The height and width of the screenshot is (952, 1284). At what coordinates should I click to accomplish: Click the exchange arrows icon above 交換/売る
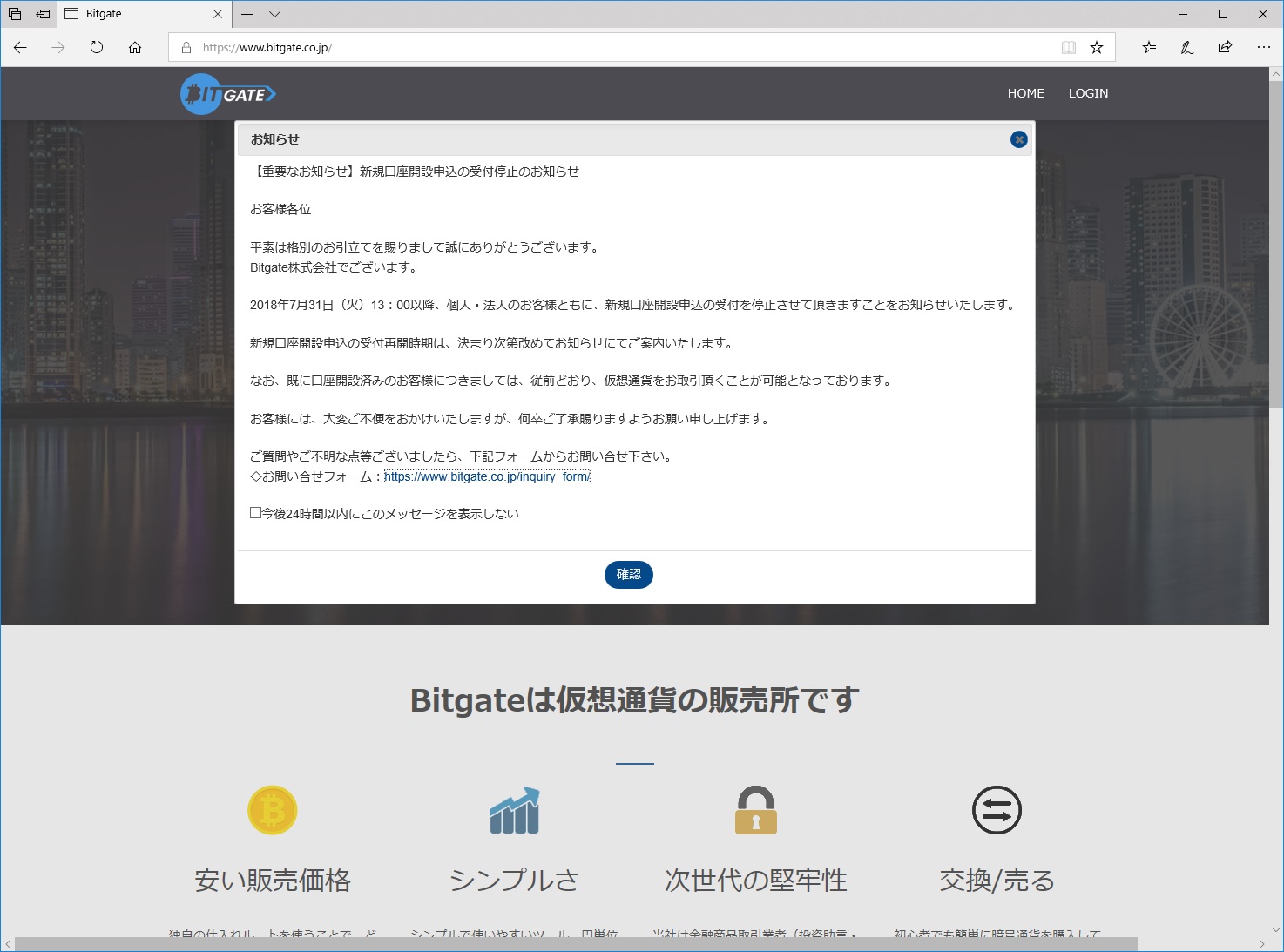click(996, 810)
